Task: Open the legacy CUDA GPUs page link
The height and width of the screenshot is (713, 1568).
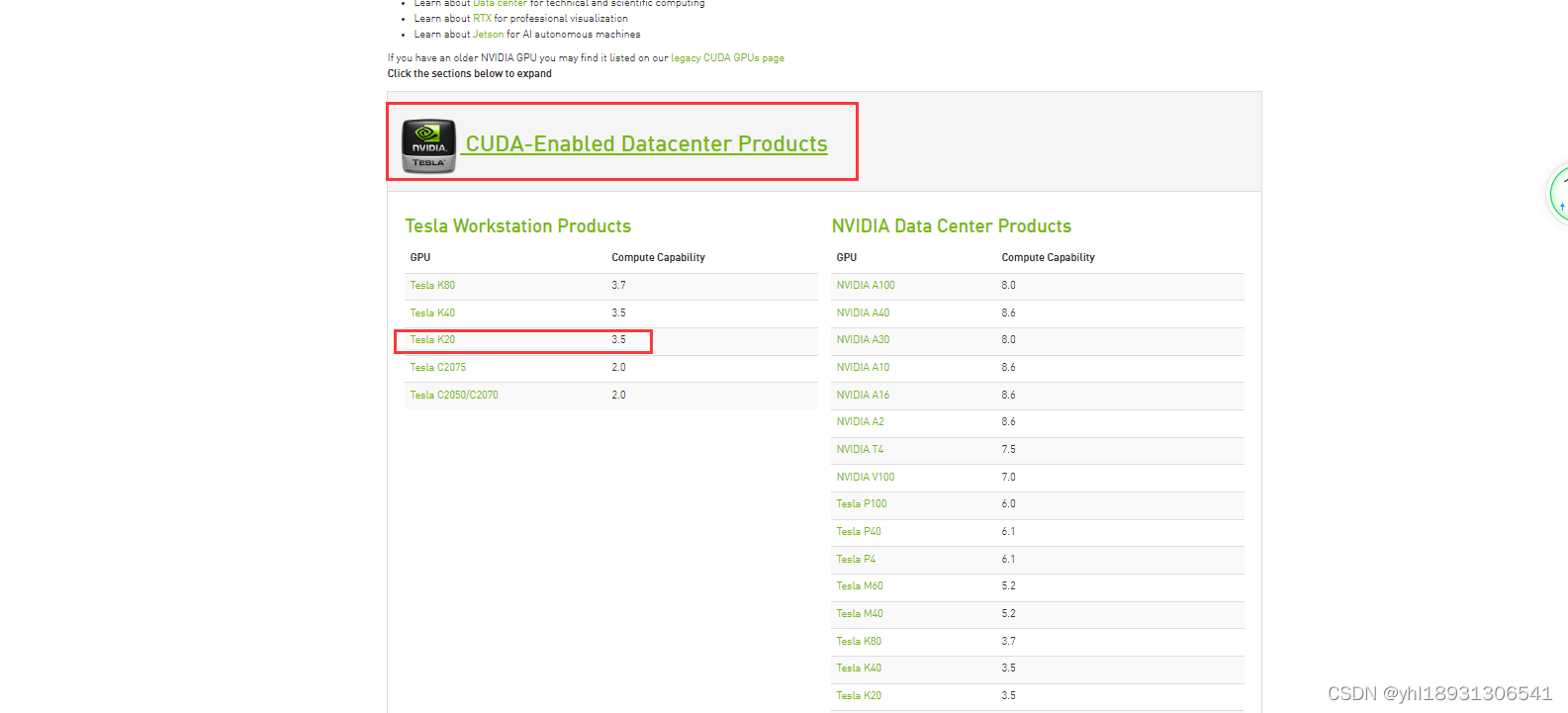Action: [x=727, y=58]
